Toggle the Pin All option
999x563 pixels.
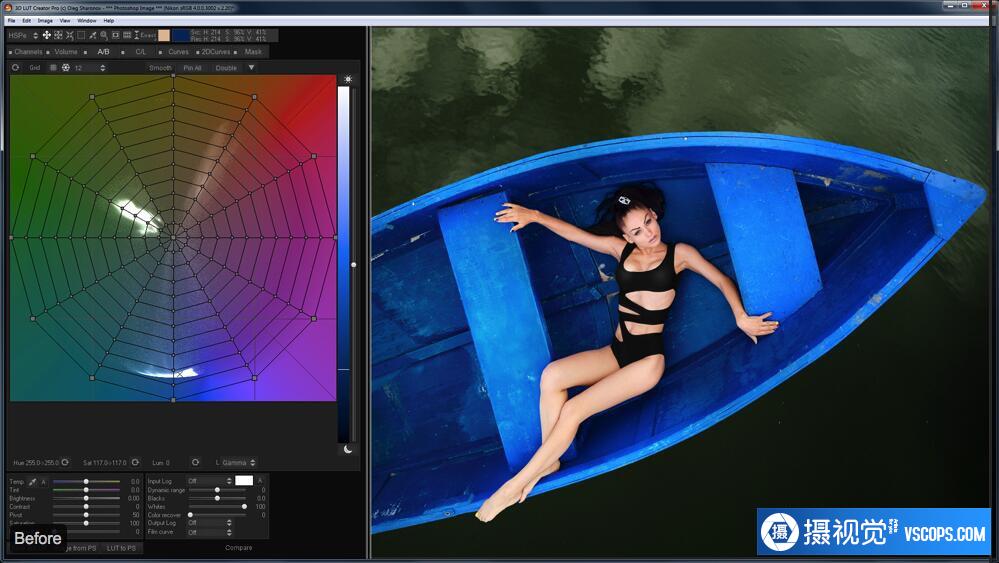(x=192, y=68)
